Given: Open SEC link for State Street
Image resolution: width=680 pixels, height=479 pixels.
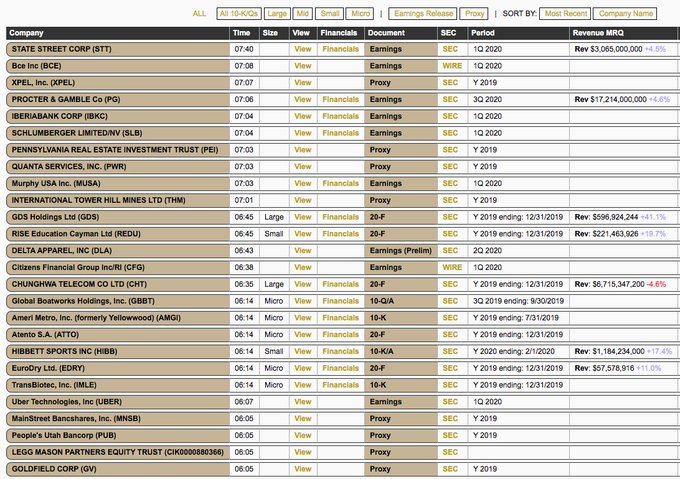Looking at the screenshot, I should (x=450, y=49).
